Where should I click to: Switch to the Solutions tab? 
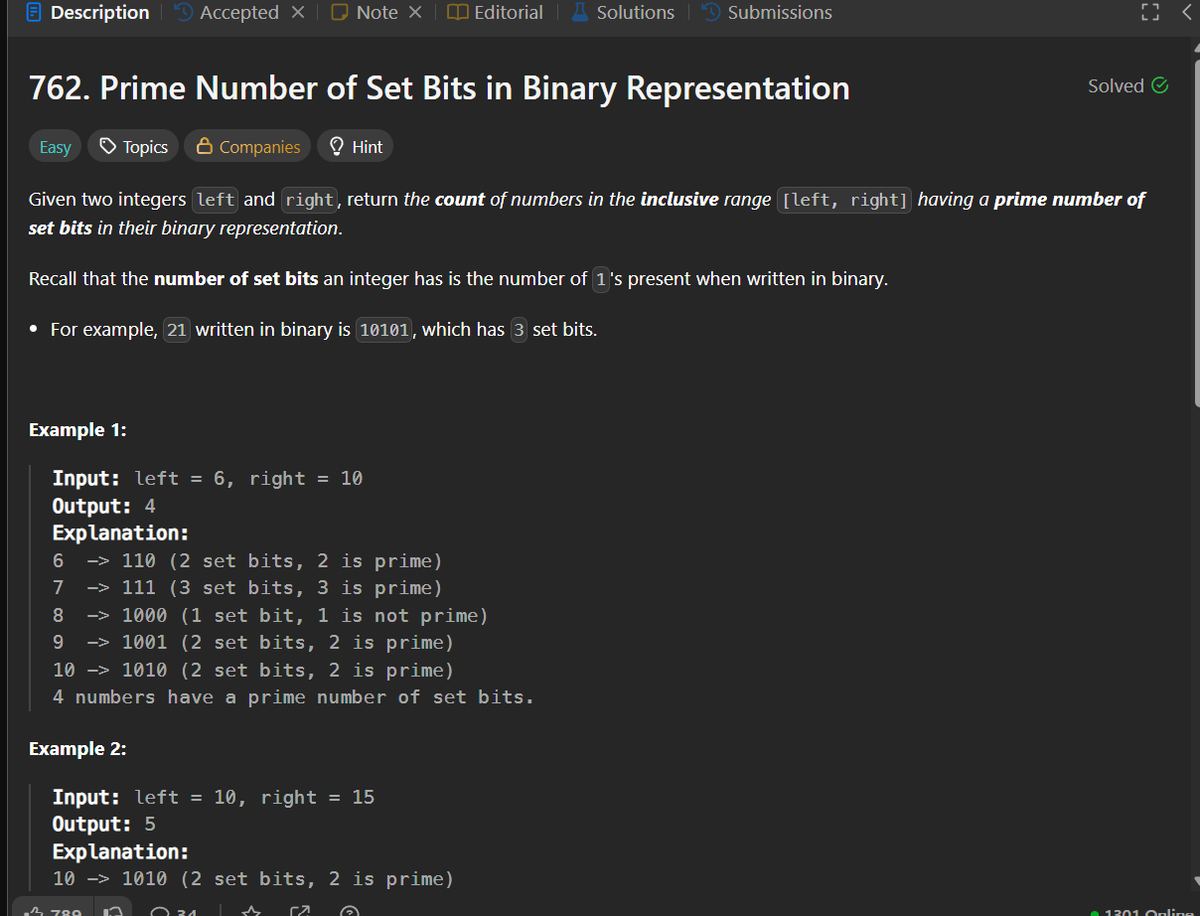pyautogui.click(x=623, y=13)
